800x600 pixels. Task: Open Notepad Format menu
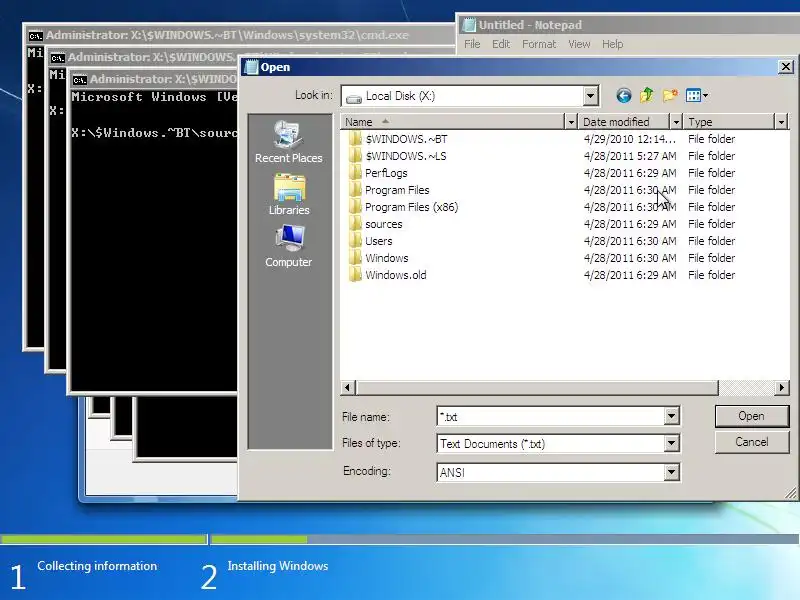tap(539, 44)
